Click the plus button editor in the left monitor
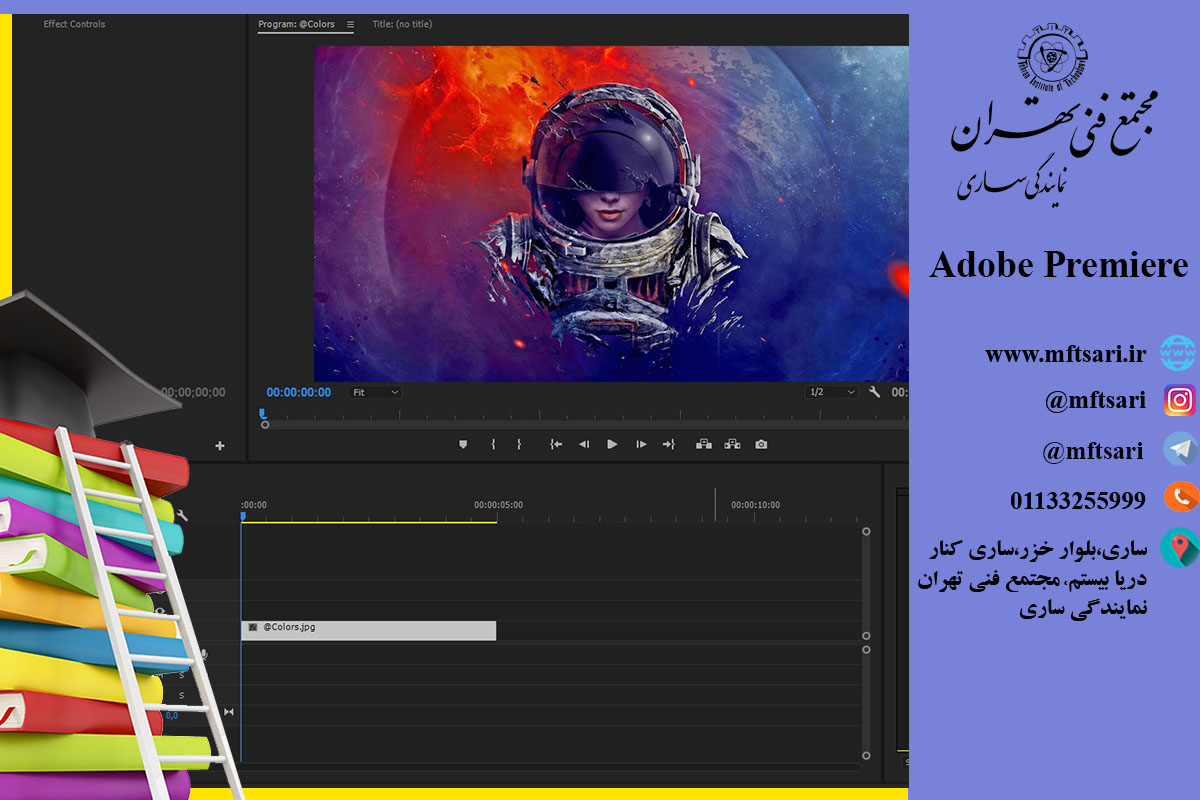 (220, 446)
